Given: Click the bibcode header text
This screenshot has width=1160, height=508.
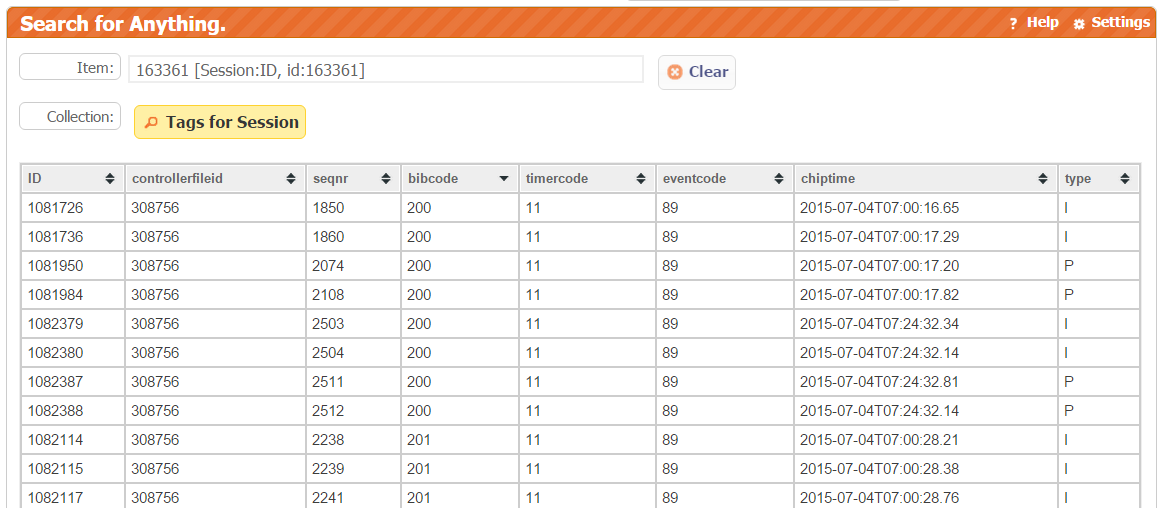Looking at the screenshot, I should click(x=433, y=178).
